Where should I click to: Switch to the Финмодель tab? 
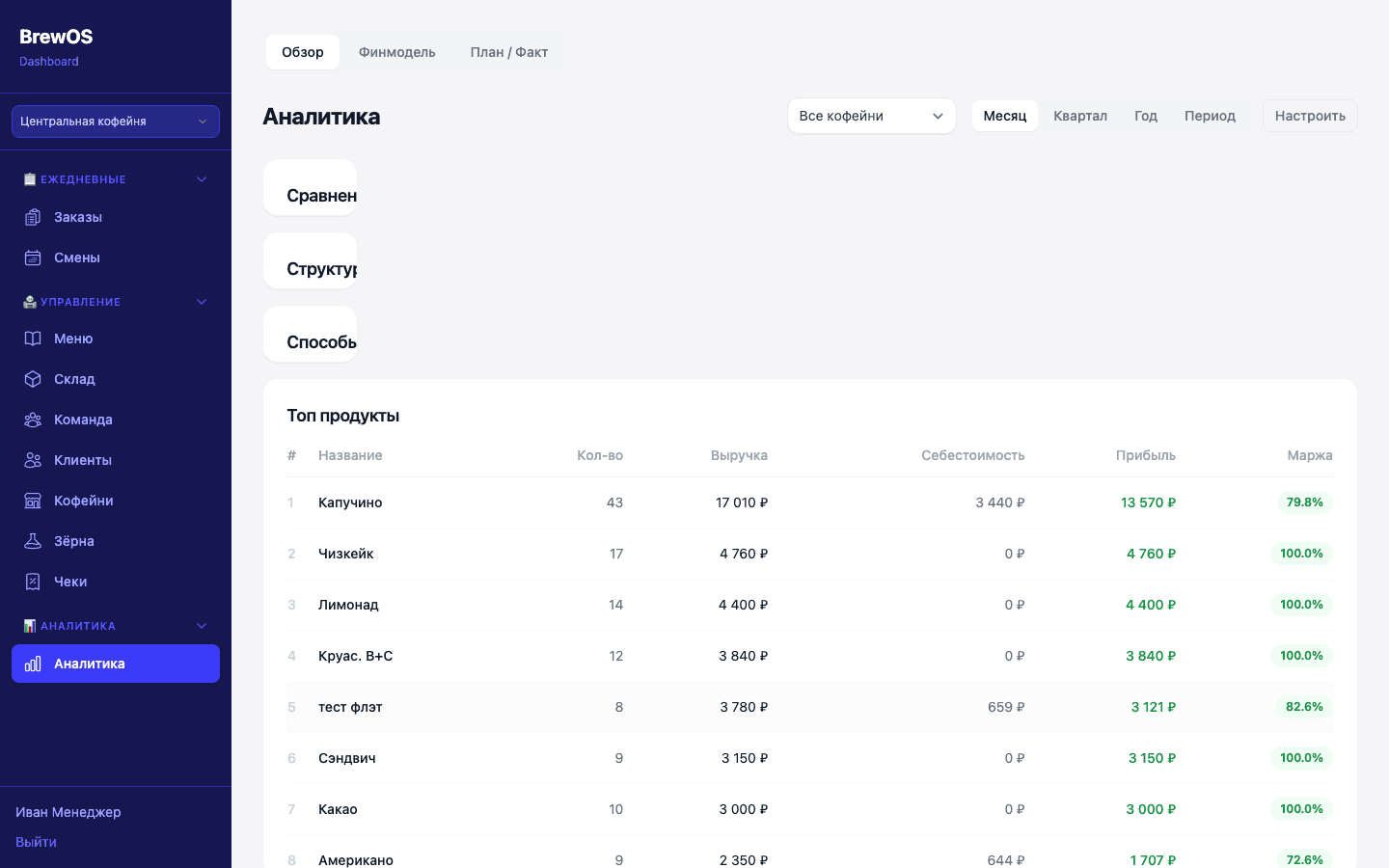(x=397, y=52)
